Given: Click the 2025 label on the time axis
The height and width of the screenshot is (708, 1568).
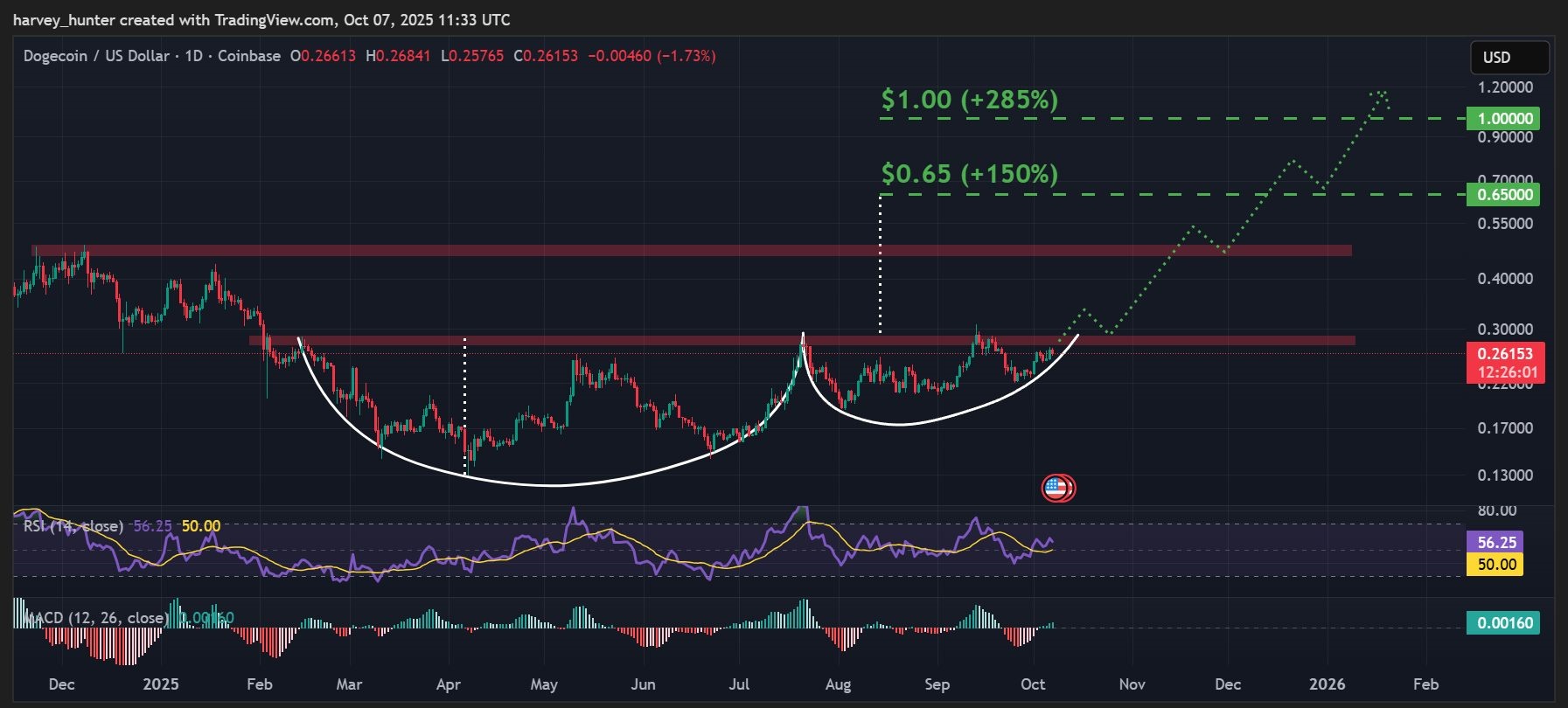Looking at the screenshot, I should click(160, 684).
